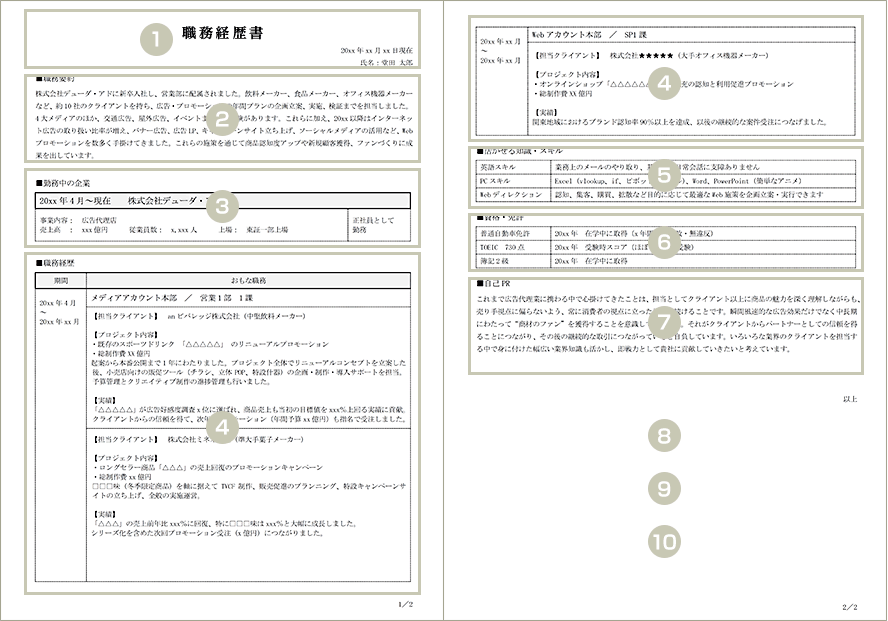Select the 上場： 東証一部上場 entry
The image size is (888, 621).
point(253,230)
